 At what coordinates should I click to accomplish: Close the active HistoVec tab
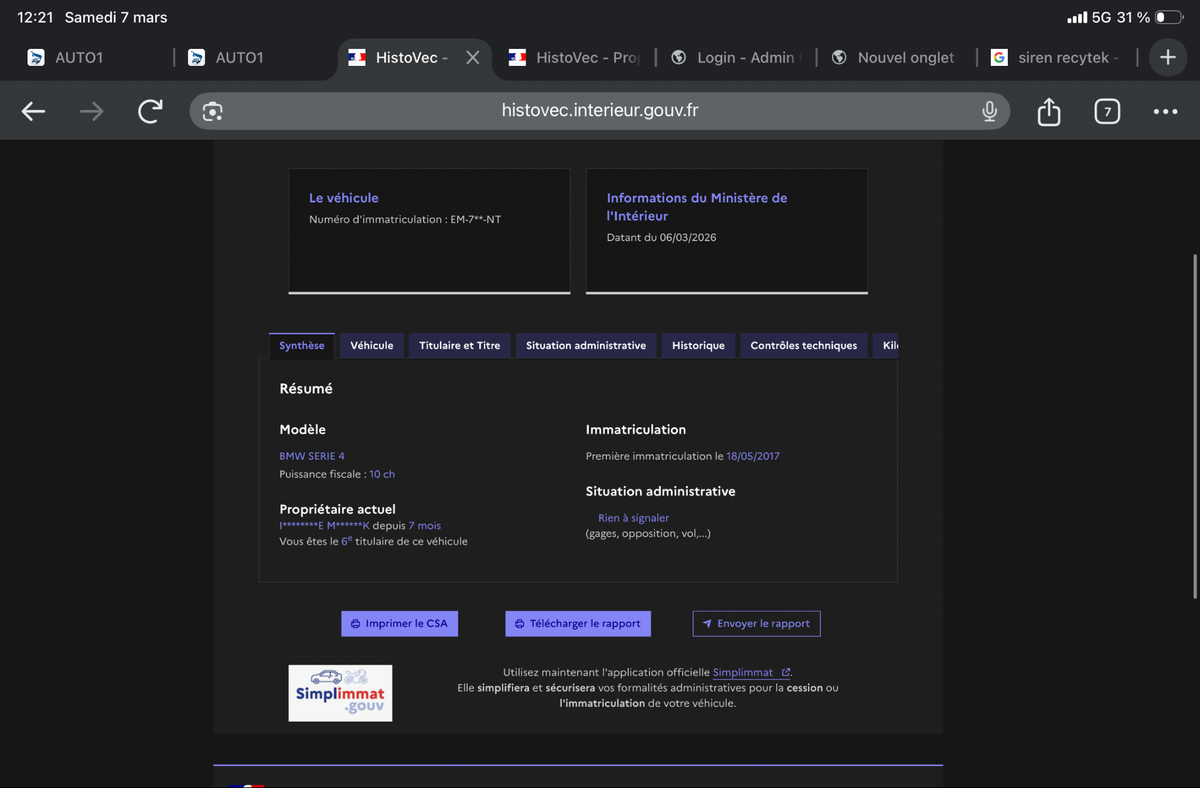473,58
